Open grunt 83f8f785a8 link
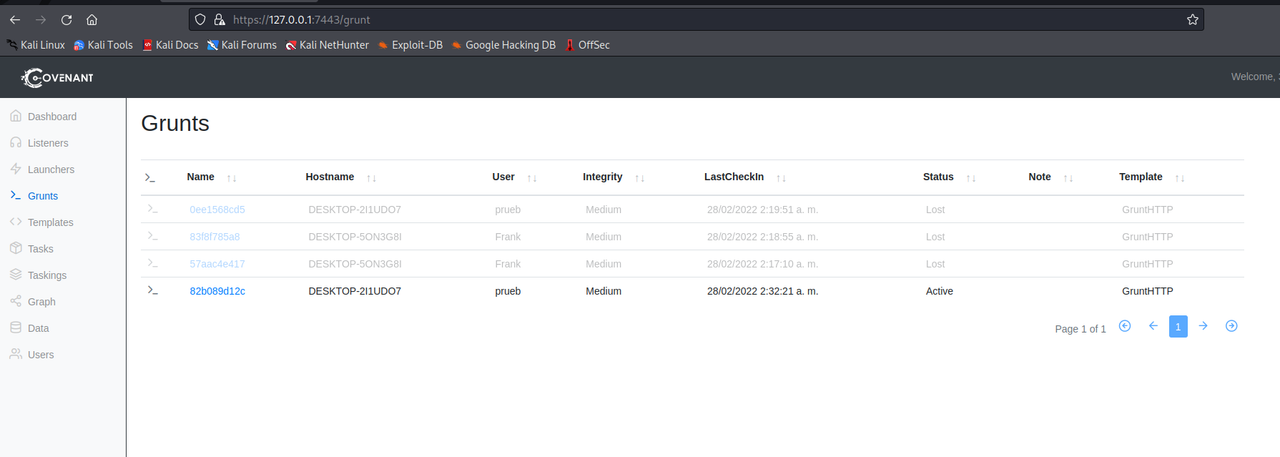1280x457 pixels. (x=215, y=237)
